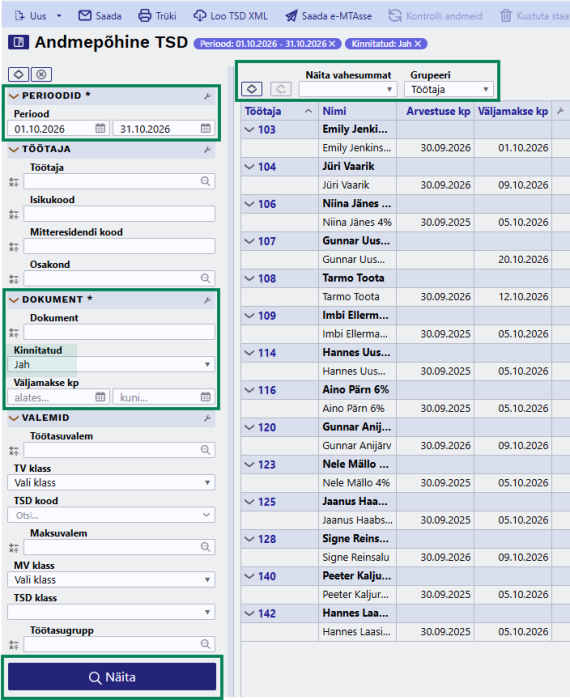Click Loo TSD XML button
This screenshot has height=700, width=570.
point(230,16)
